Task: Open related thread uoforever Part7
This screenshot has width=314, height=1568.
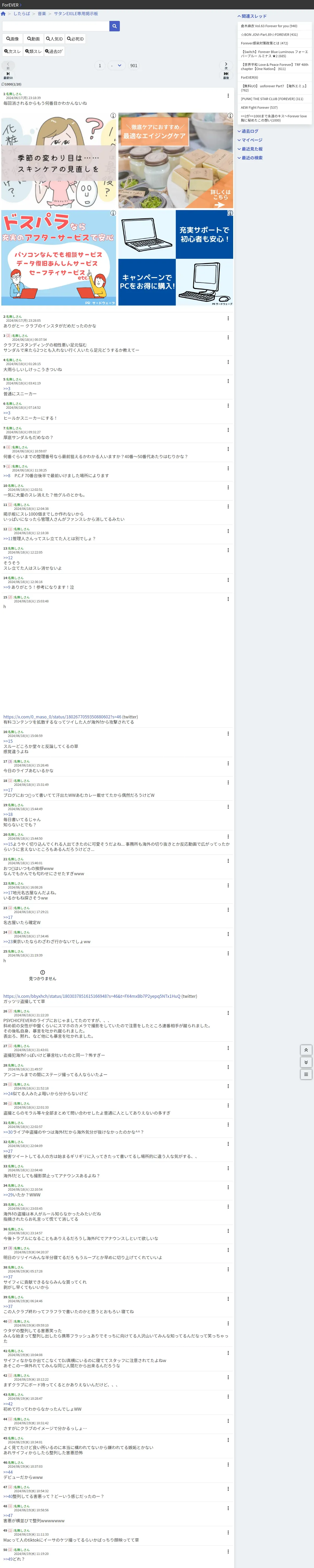Action: [x=274, y=88]
